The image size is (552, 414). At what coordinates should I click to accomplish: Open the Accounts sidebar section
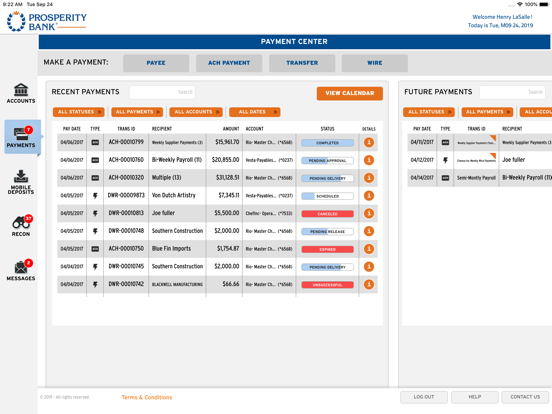(x=21, y=93)
